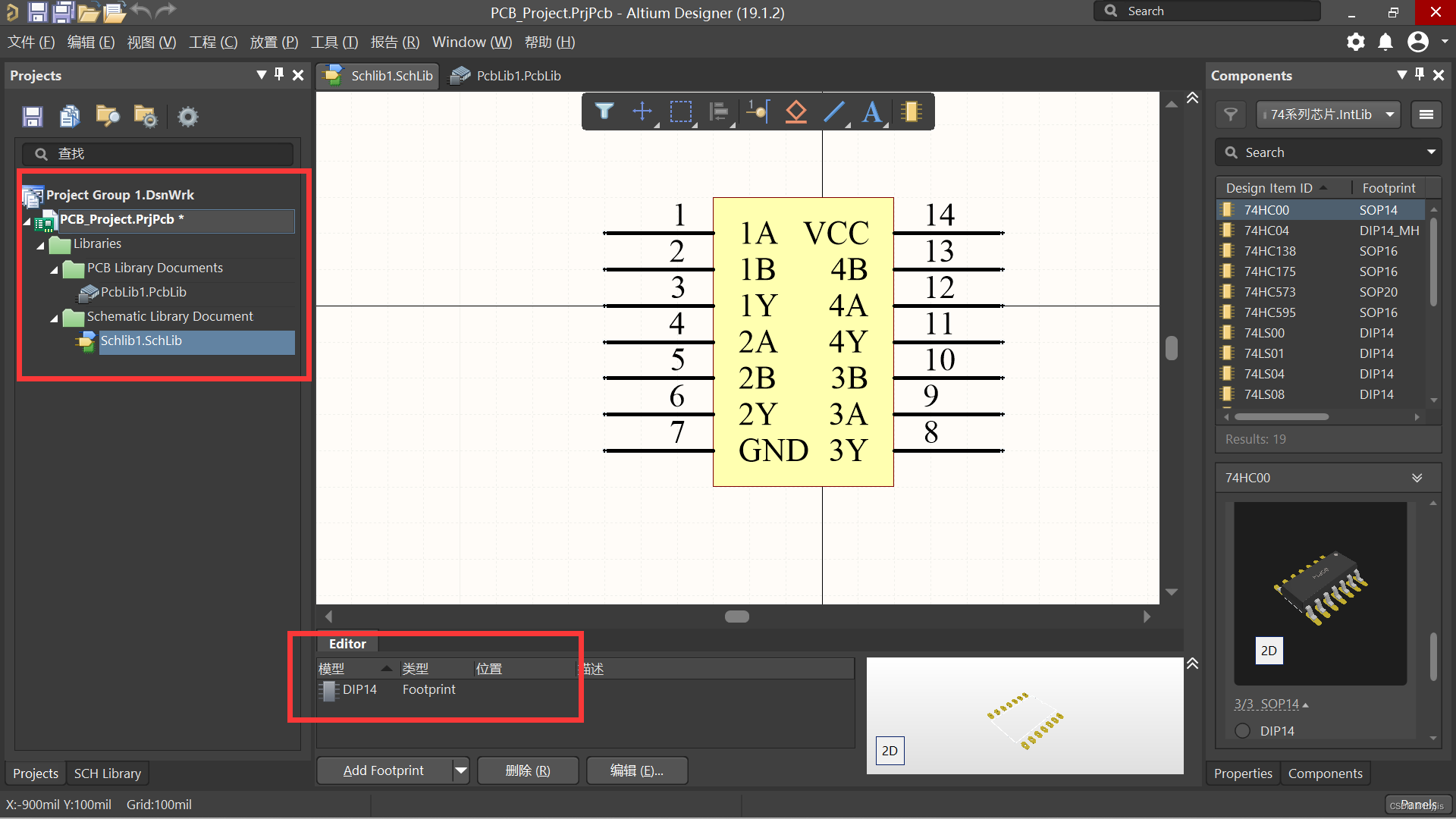Click the Save icon in title bar
Viewport: 1456px width, 819px height.
tap(37, 11)
